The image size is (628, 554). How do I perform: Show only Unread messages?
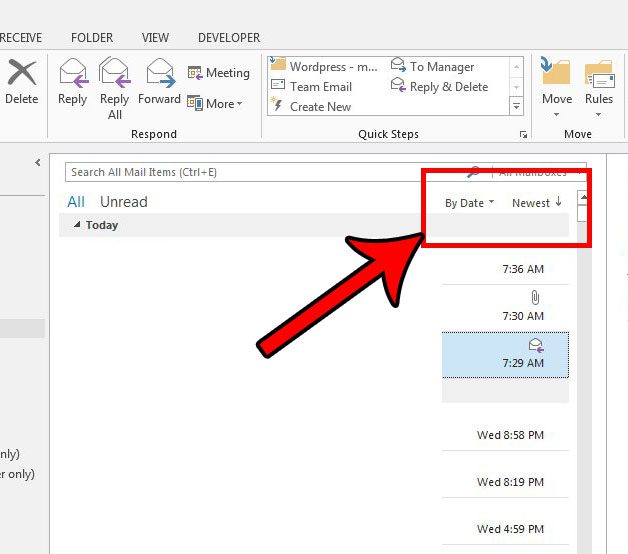coord(123,202)
